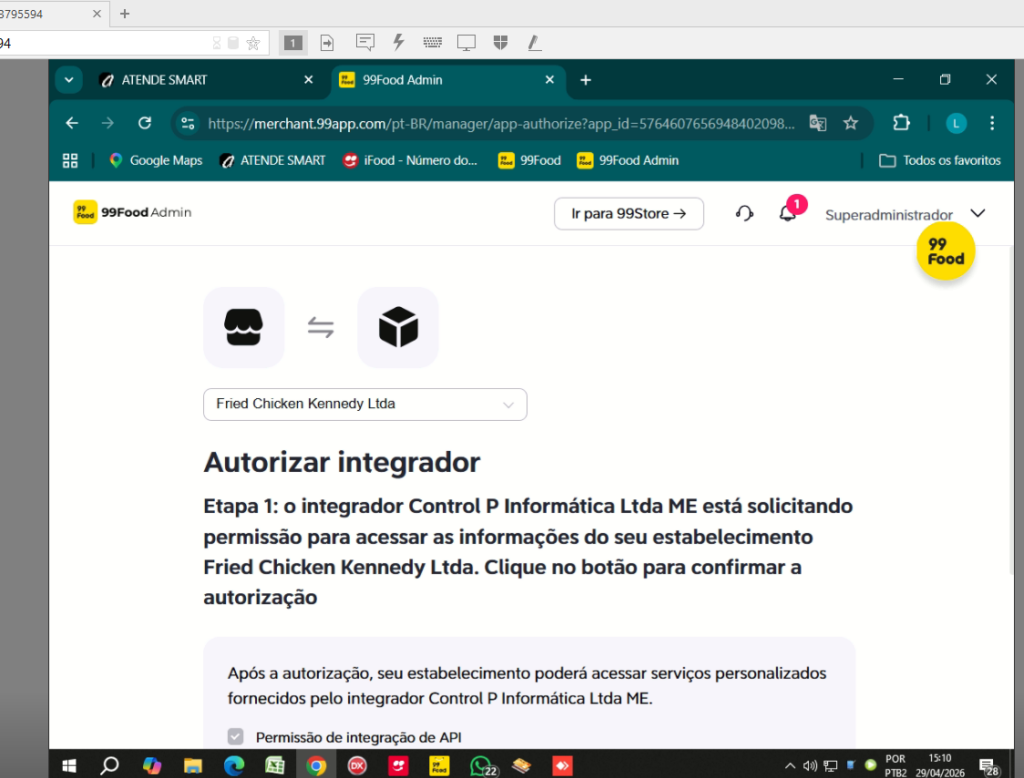Screen dimensions: 1024x778
Task: Close the AnyDesk session tab ending 795594
Action: 97,14
